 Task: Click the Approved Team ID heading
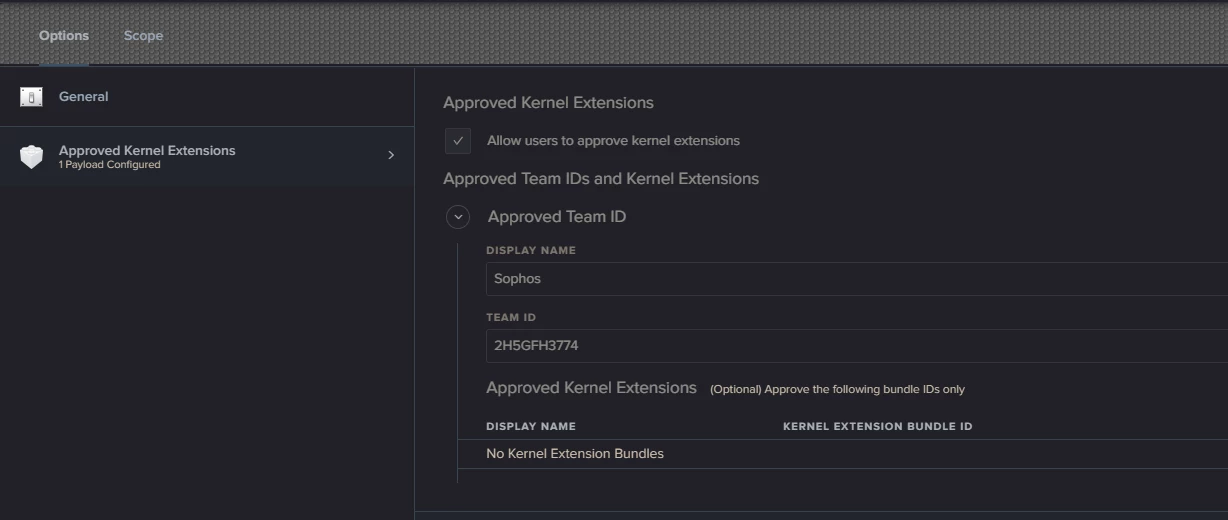coord(557,217)
